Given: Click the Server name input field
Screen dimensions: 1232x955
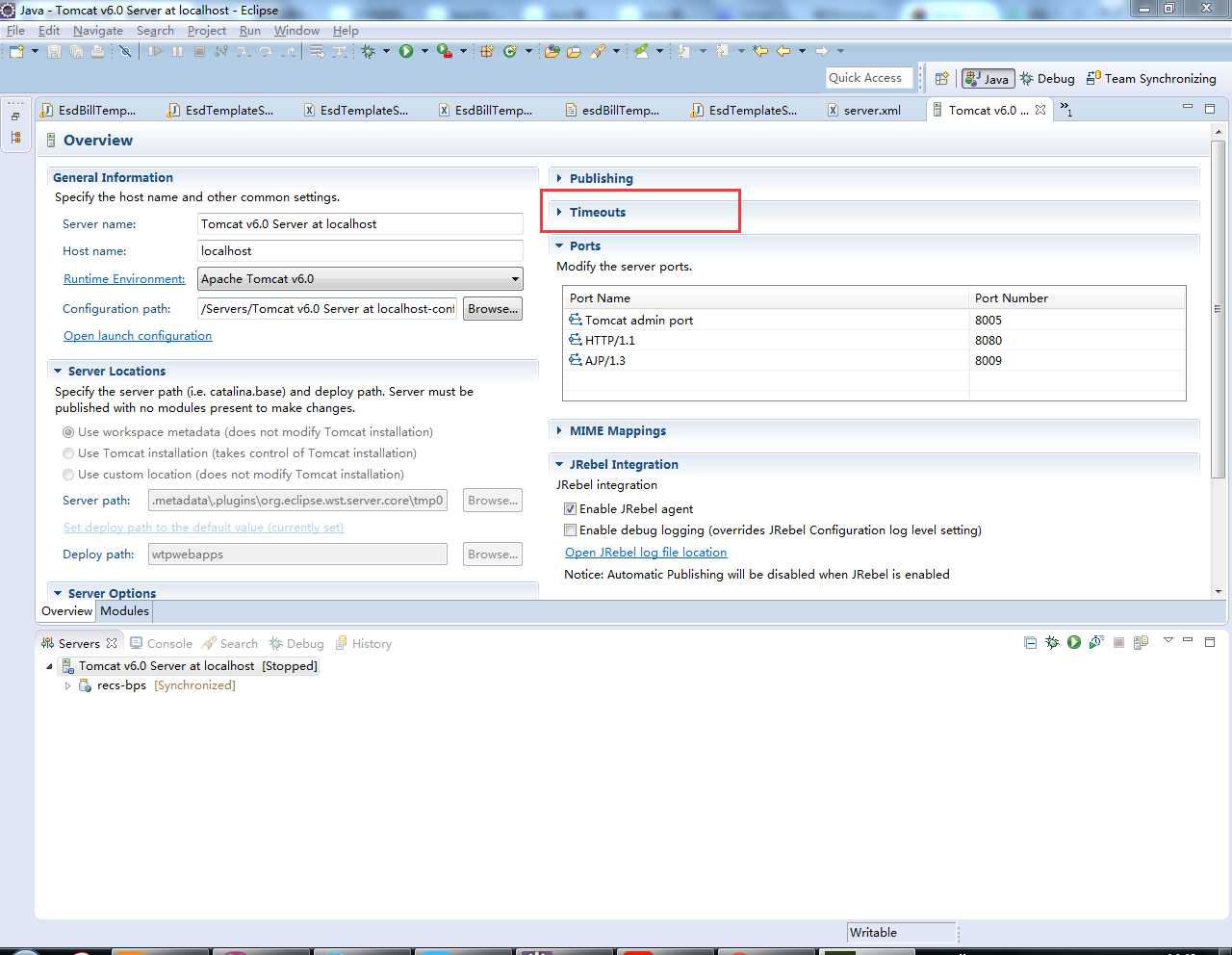Looking at the screenshot, I should [x=360, y=223].
